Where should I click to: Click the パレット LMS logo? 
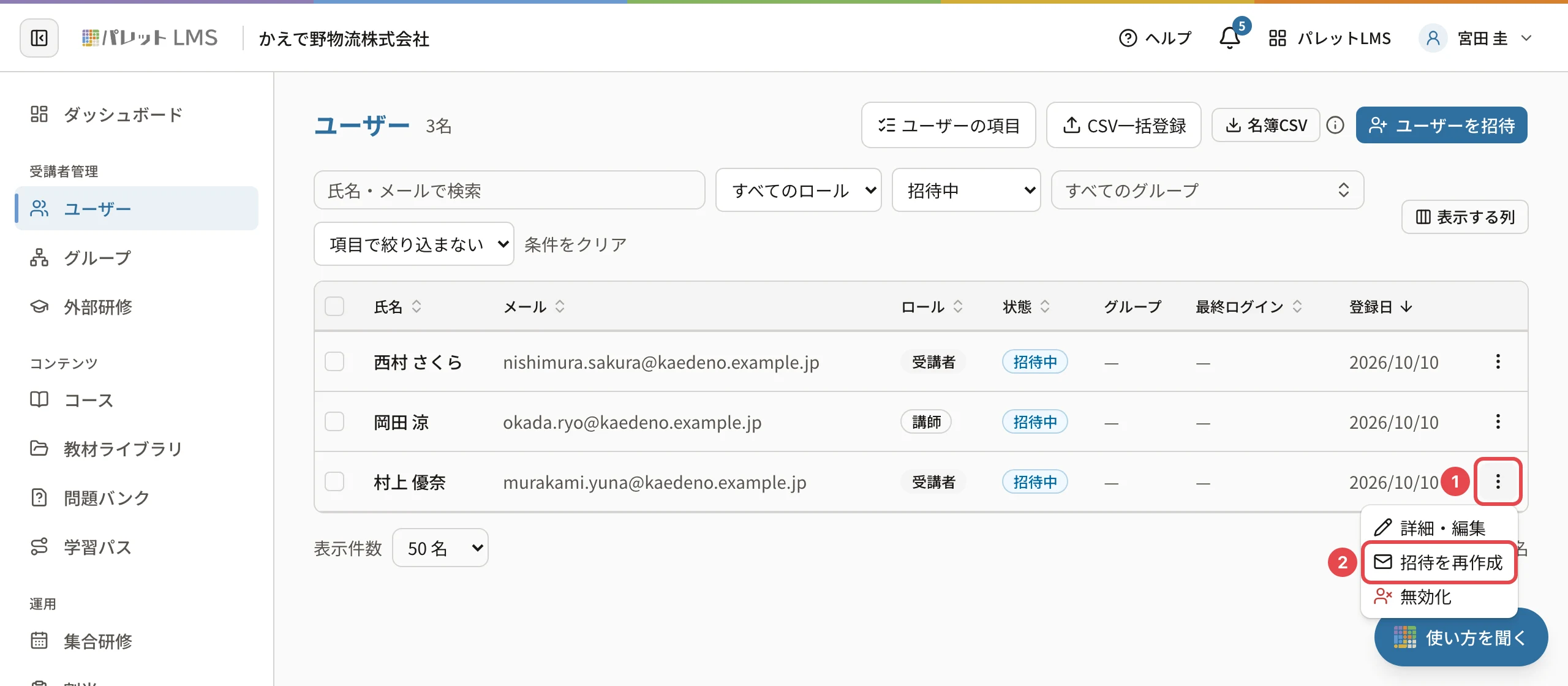point(150,38)
